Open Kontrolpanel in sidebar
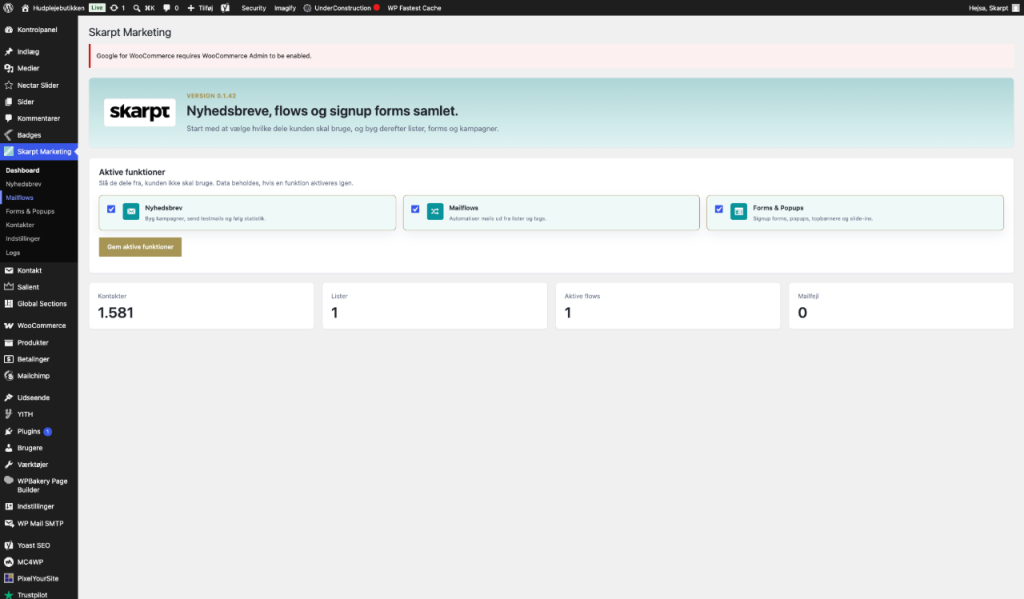Image resolution: width=1024 pixels, height=599 pixels. coord(39,29)
